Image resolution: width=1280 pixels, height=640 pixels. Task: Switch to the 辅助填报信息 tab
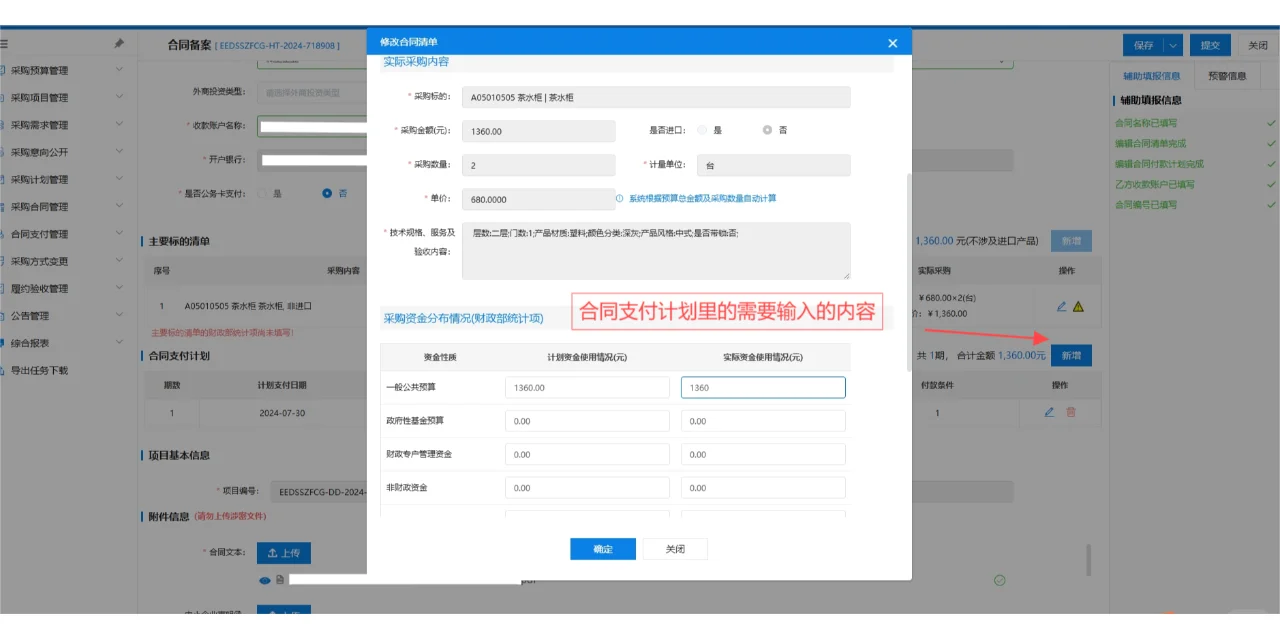pyautogui.click(x=1151, y=75)
